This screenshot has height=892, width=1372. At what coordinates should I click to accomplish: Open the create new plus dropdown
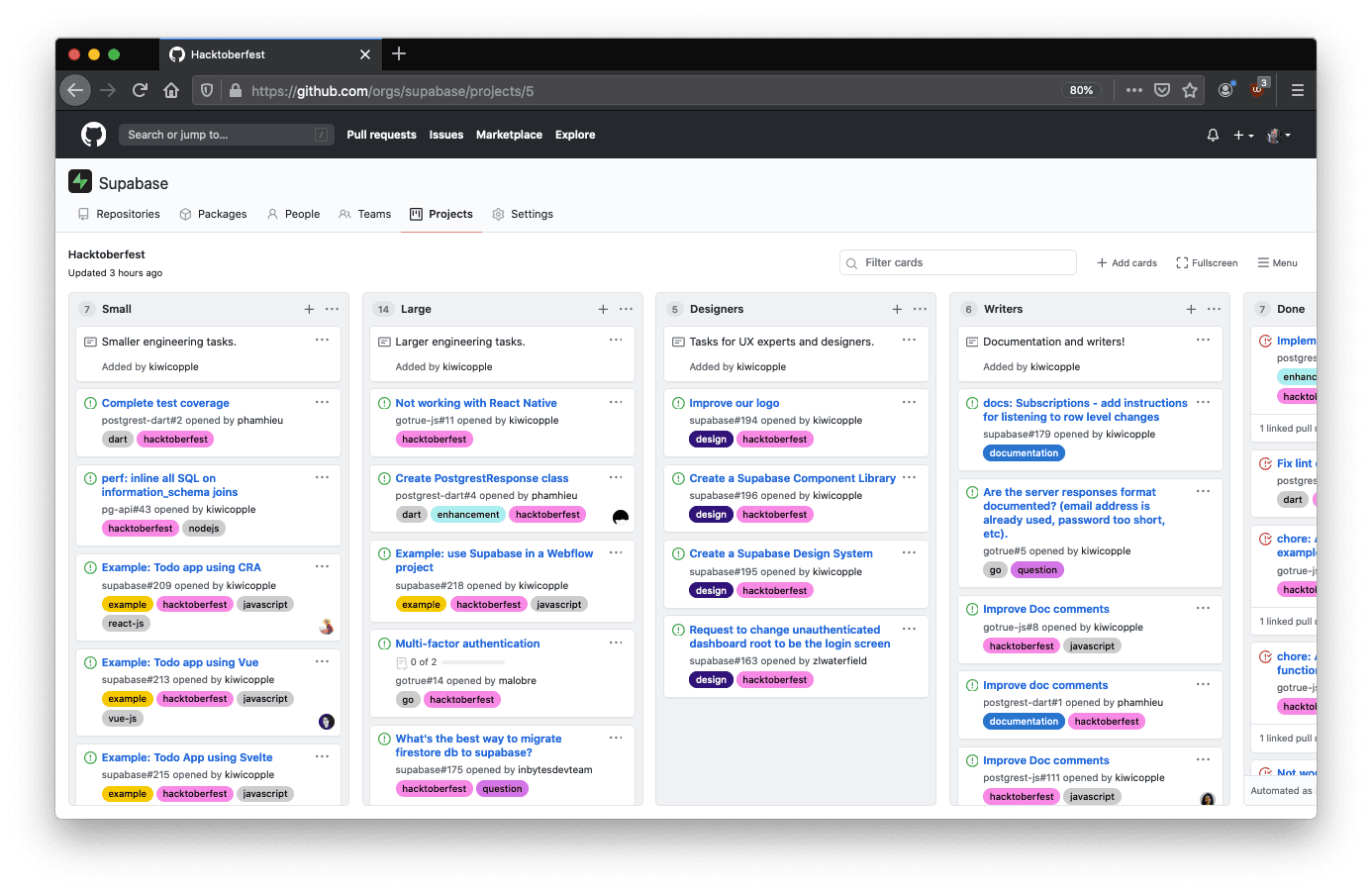point(1243,135)
